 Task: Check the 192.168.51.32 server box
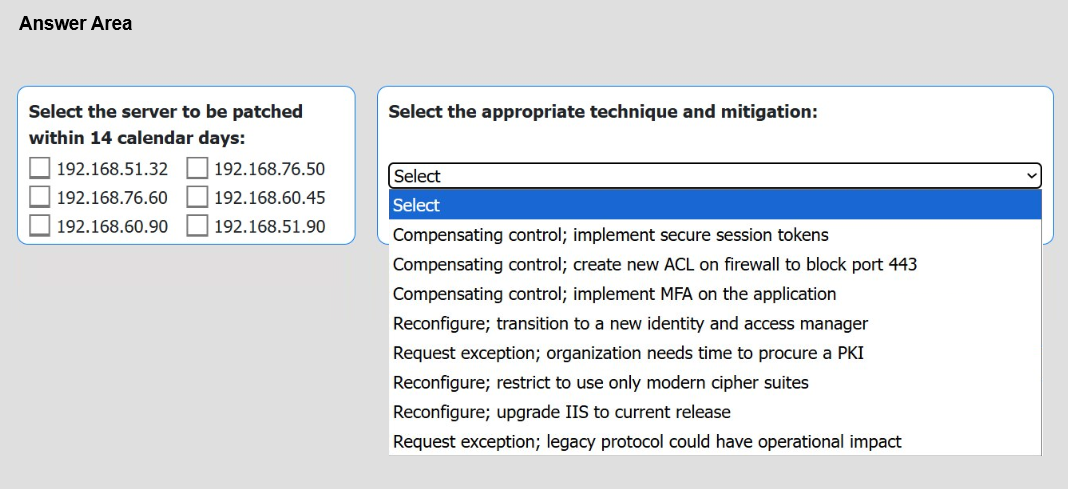[x=40, y=168]
